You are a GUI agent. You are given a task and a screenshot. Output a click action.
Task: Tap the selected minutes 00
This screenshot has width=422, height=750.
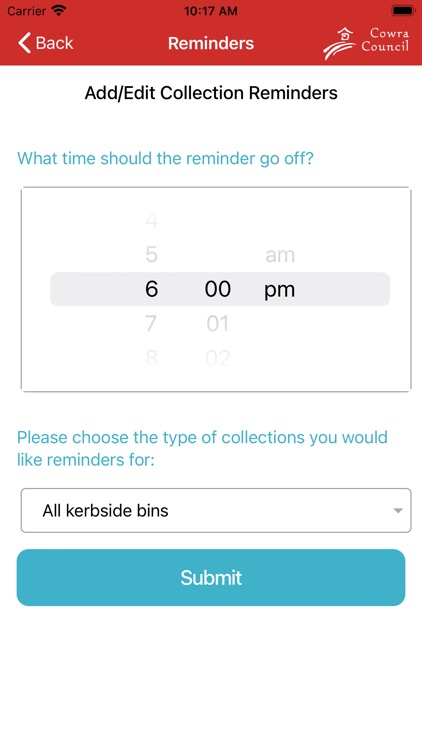coord(218,289)
